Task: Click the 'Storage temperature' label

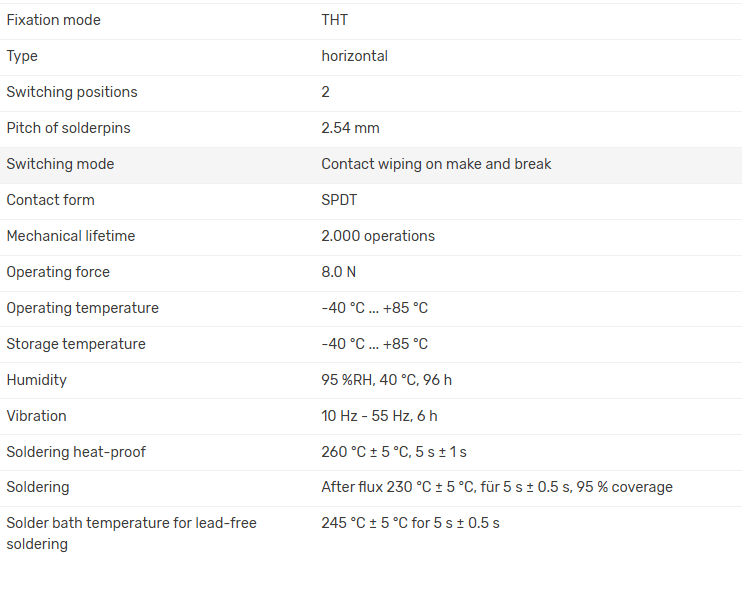Action: pos(76,344)
